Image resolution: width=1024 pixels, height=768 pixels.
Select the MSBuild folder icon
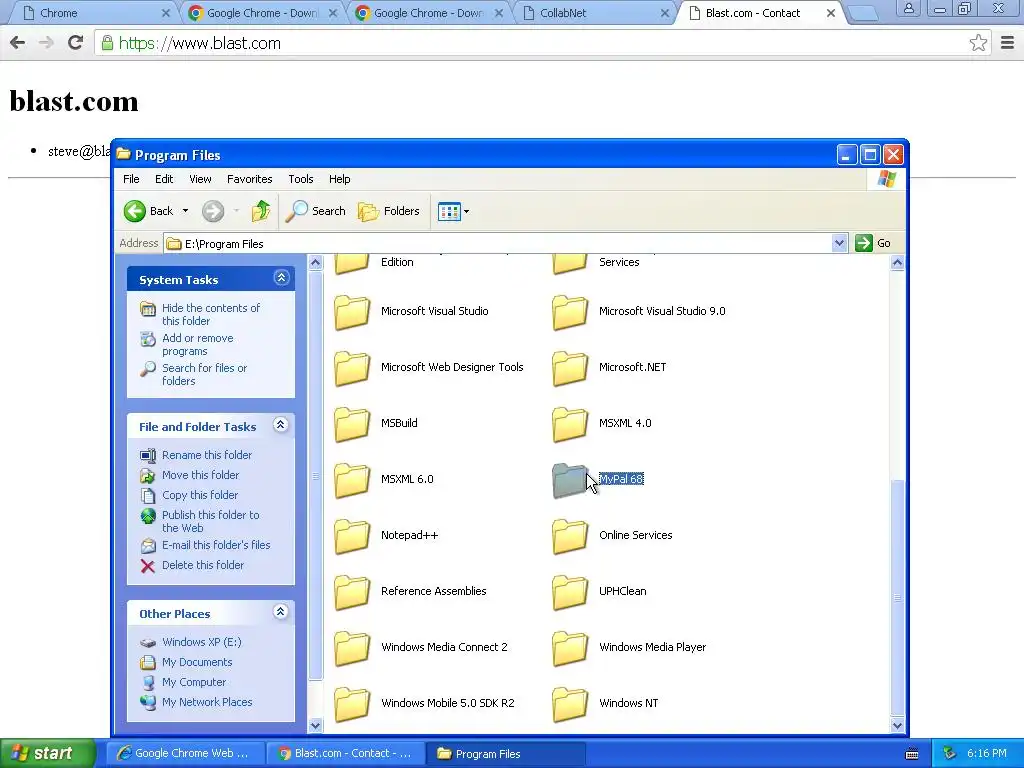(x=352, y=423)
